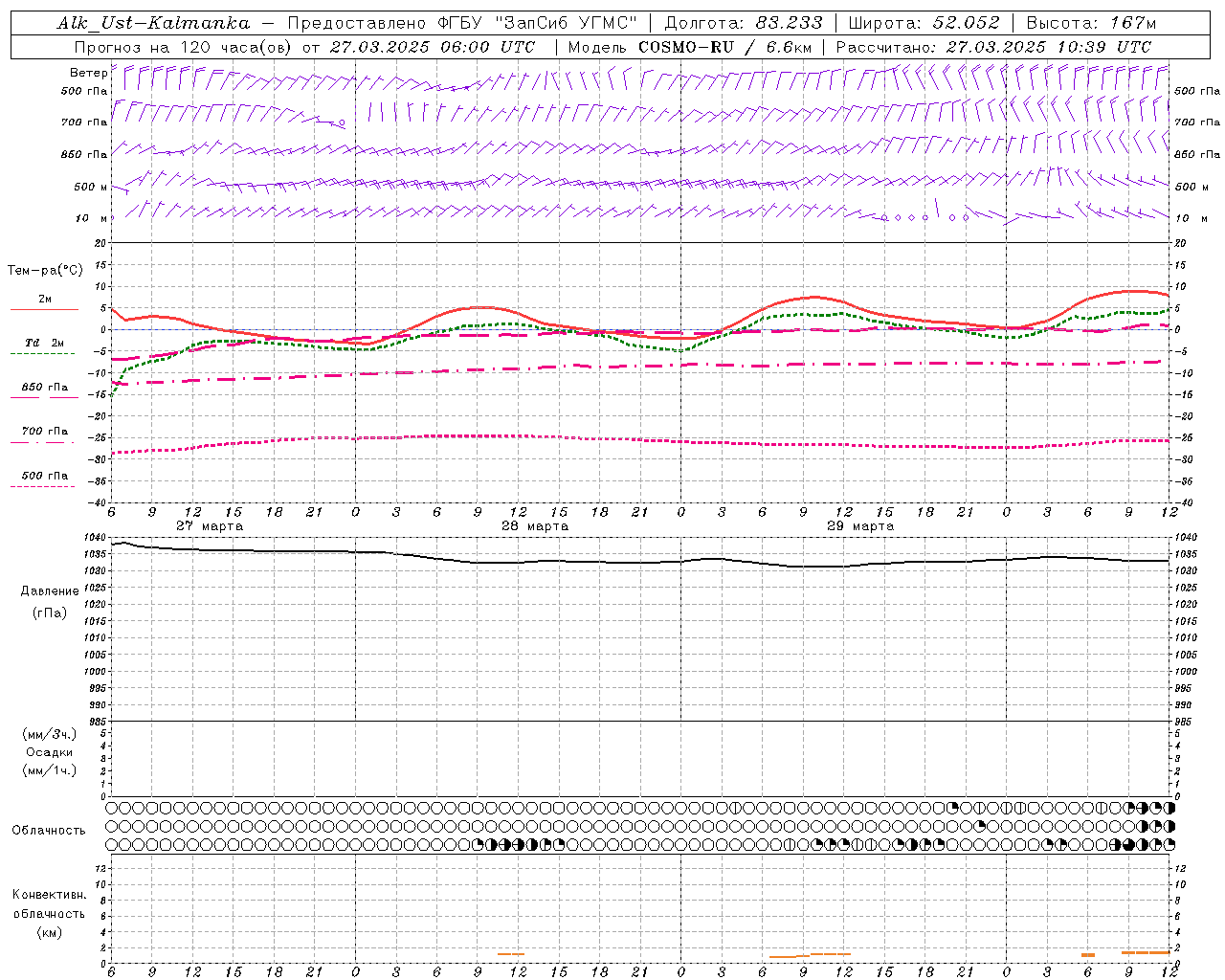The width and height of the screenshot is (1225, 980).
Task: Click the 'Ветер' wind panel label
Action: click(88, 73)
